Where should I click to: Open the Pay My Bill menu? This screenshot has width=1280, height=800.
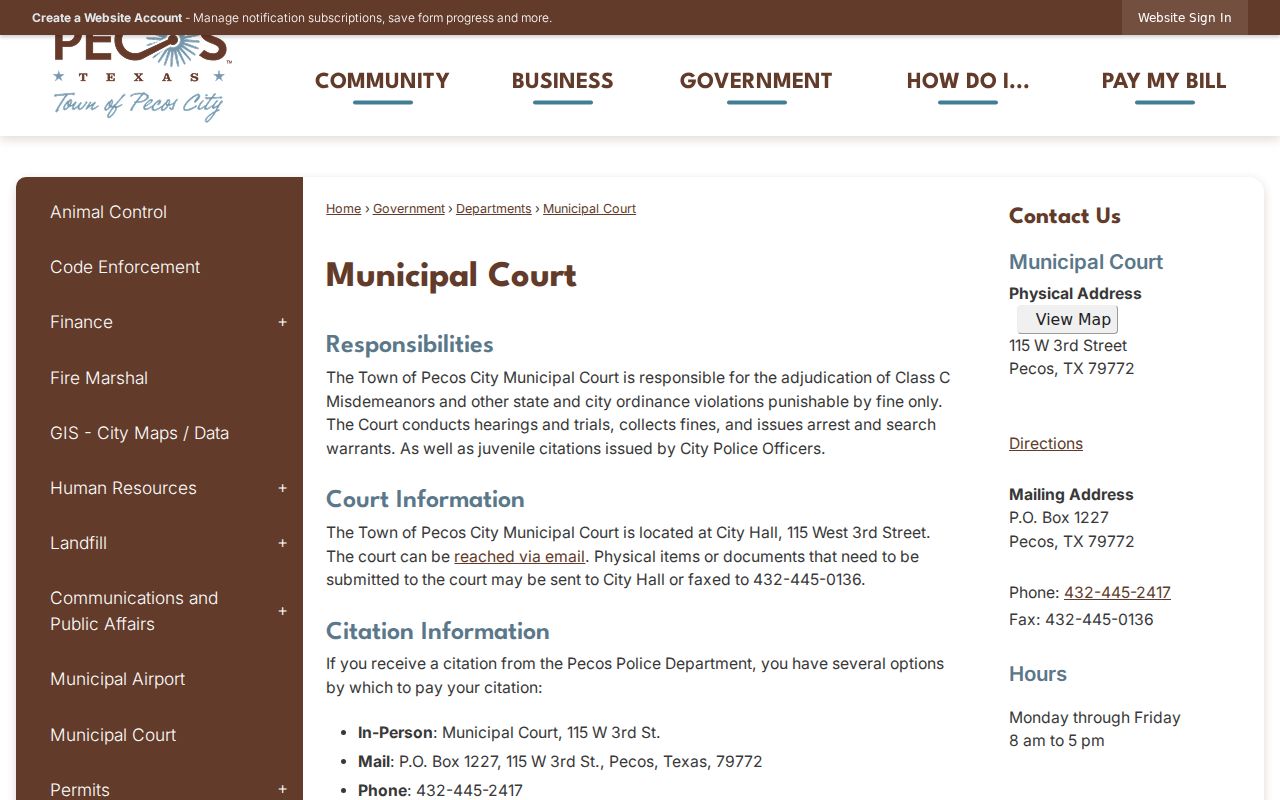1164,81
